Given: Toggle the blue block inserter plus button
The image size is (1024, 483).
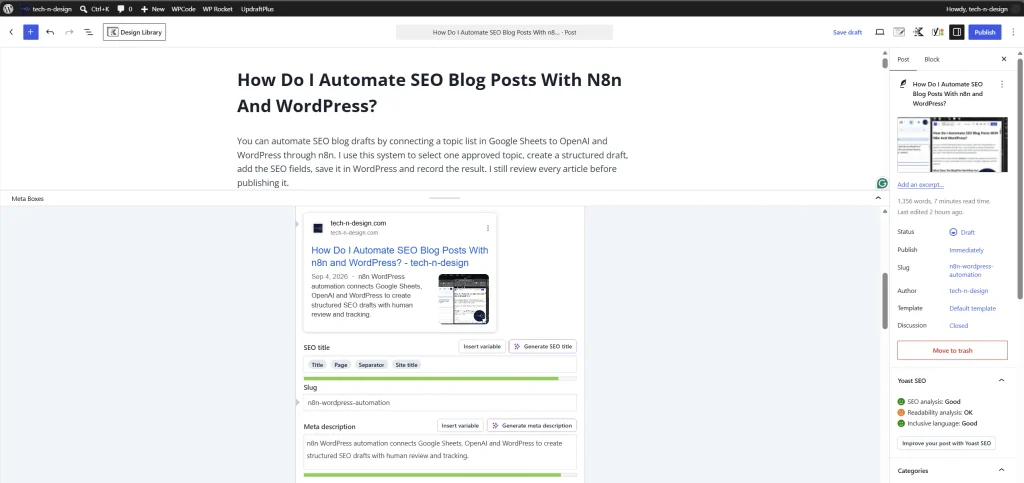Looking at the screenshot, I should [x=31, y=32].
